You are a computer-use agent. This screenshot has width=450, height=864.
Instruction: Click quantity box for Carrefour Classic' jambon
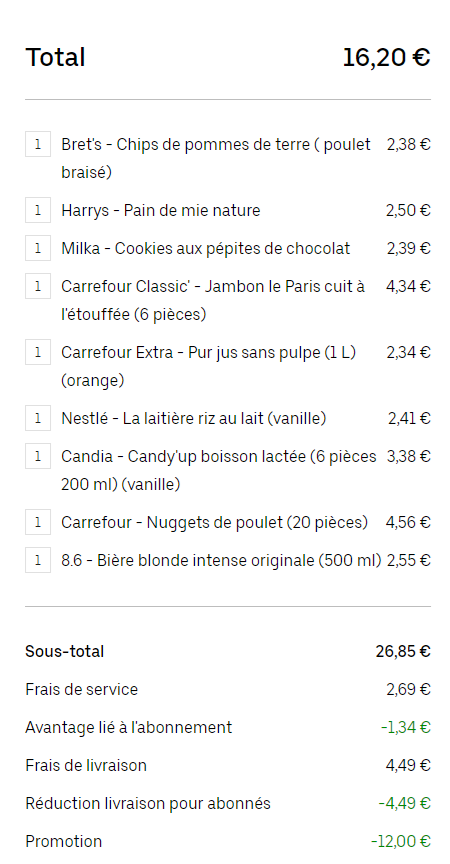click(x=38, y=286)
